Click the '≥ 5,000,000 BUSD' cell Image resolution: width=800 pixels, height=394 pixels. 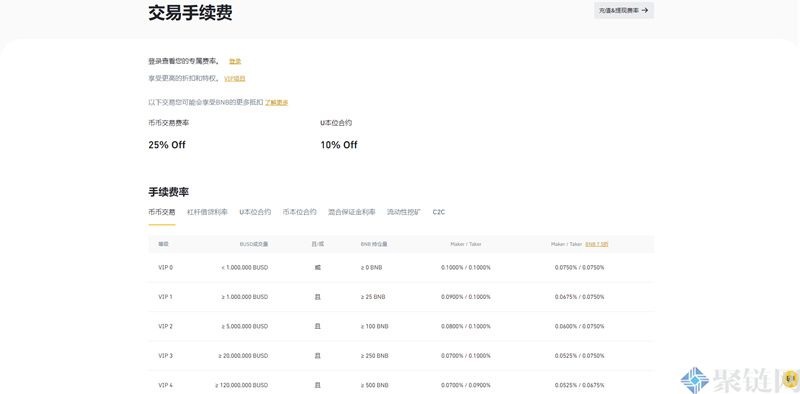[245, 327]
